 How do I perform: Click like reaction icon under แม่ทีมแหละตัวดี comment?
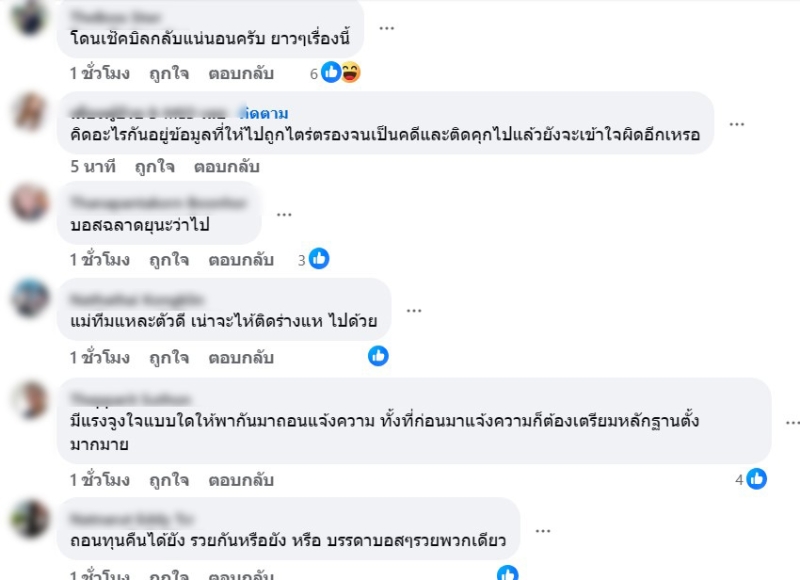click(378, 356)
